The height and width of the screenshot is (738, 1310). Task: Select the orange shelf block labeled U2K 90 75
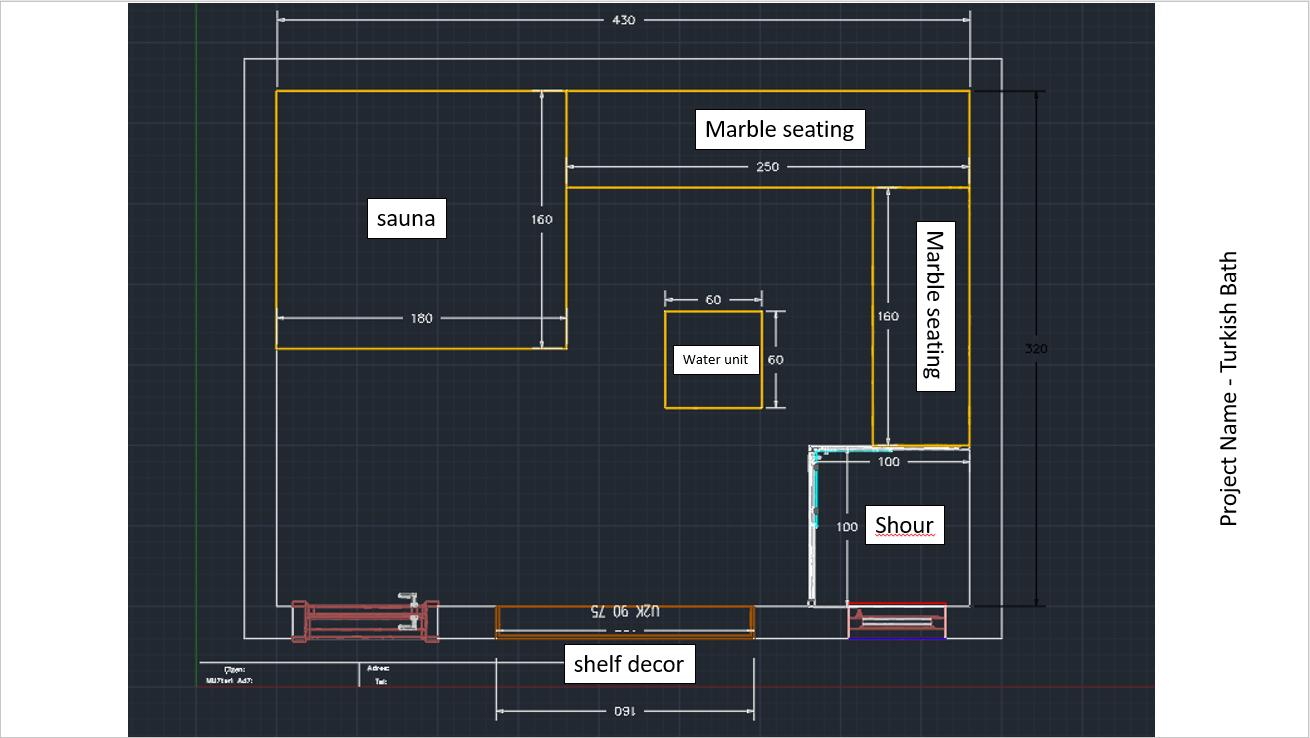pos(625,619)
